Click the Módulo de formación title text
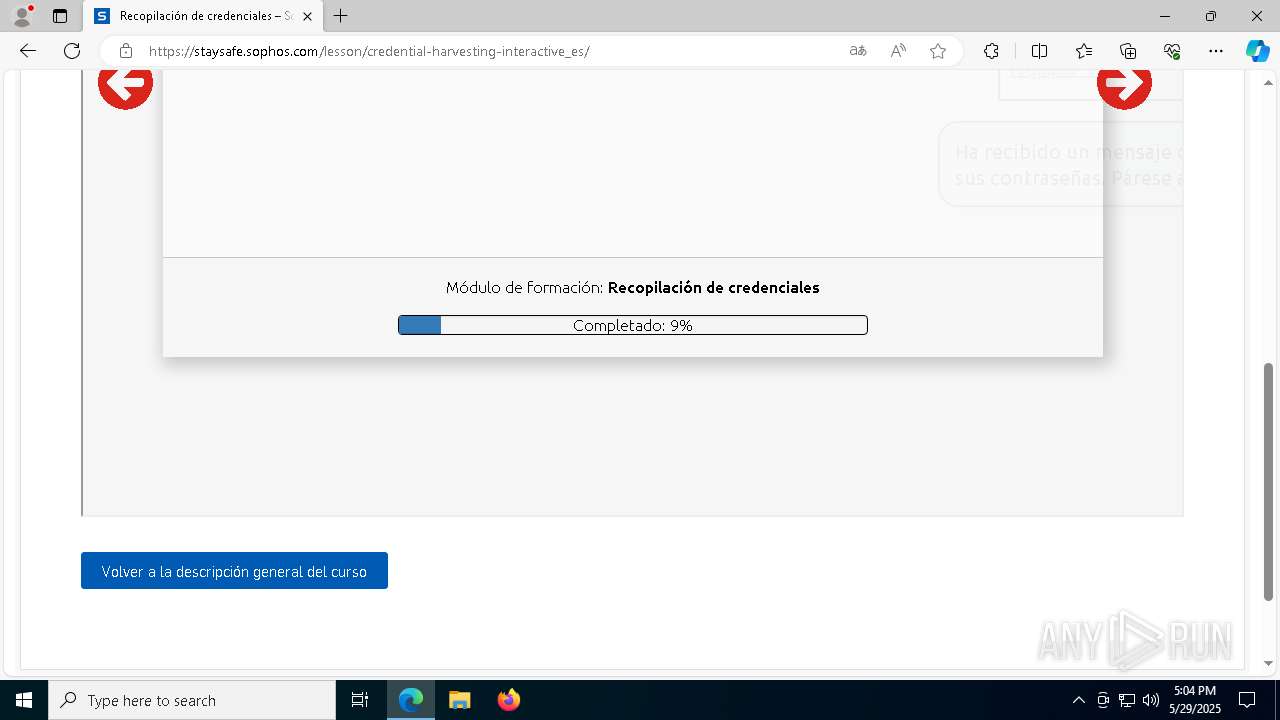Viewport: 1280px width, 720px height. (x=632, y=288)
